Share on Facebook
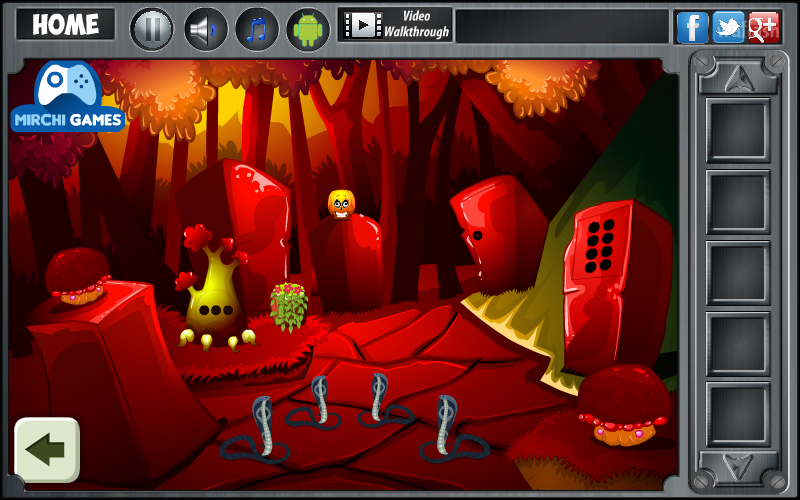This screenshot has height=500, width=800. [692, 27]
